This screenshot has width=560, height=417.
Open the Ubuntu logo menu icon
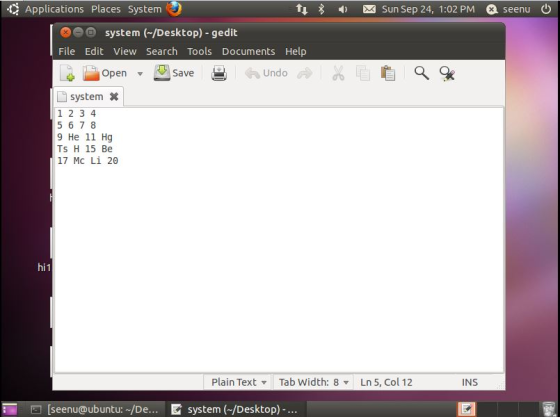13,9
